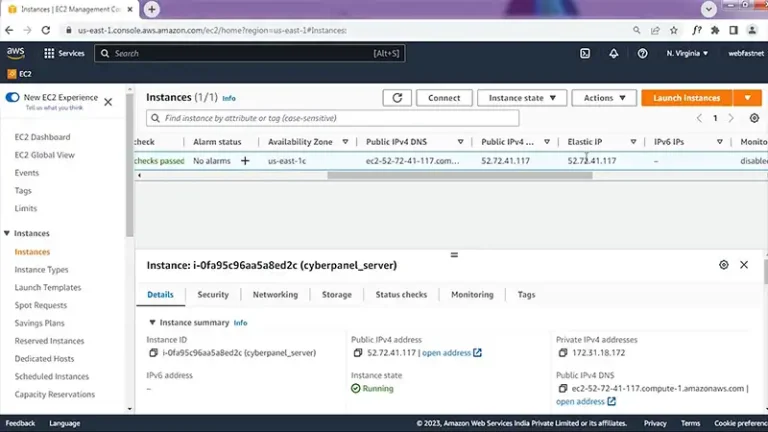Open the help question mark icon

coord(642,53)
